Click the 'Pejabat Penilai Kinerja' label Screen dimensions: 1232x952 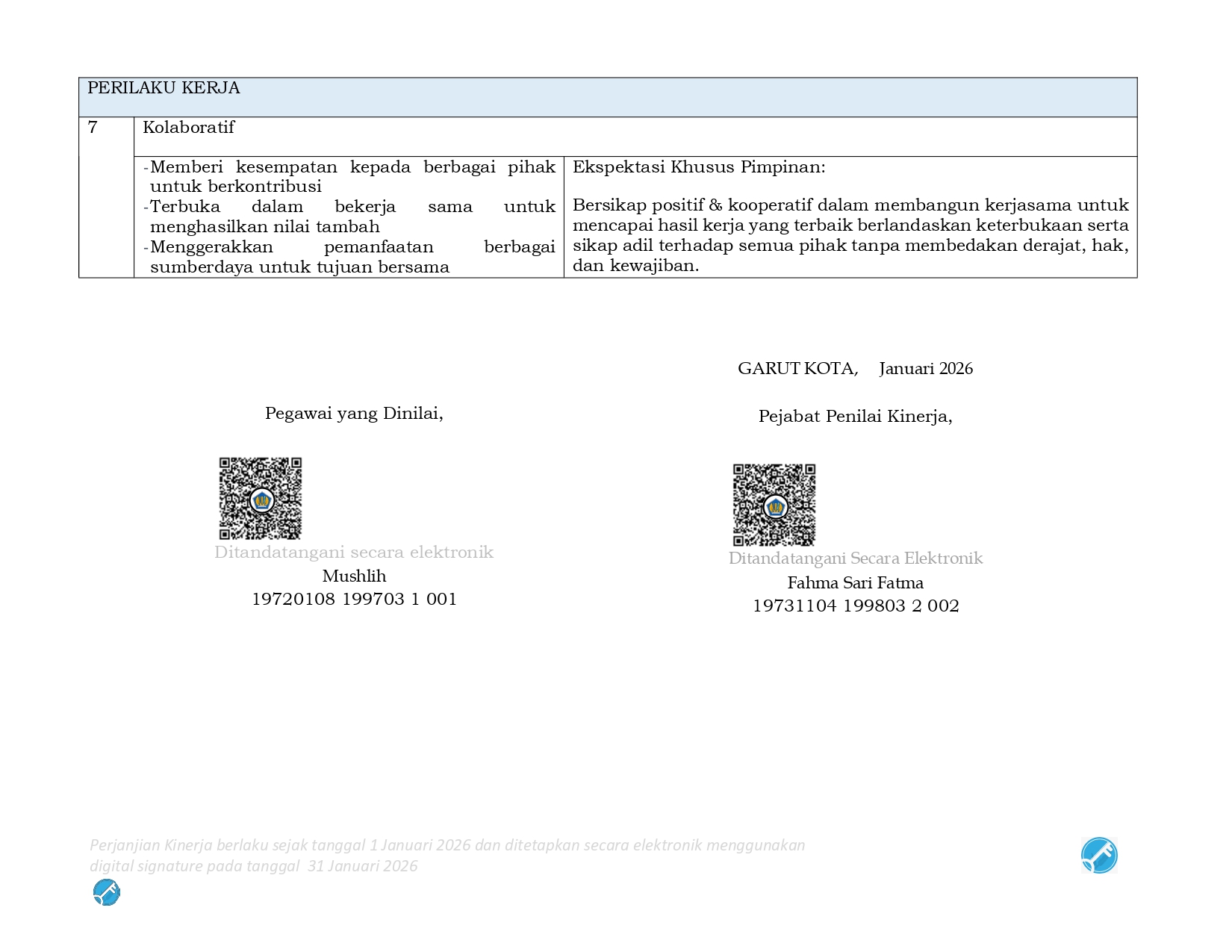tap(855, 417)
